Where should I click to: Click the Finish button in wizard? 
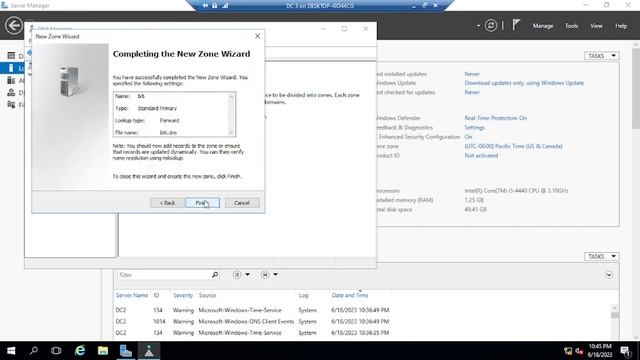click(x=202, y=203)
